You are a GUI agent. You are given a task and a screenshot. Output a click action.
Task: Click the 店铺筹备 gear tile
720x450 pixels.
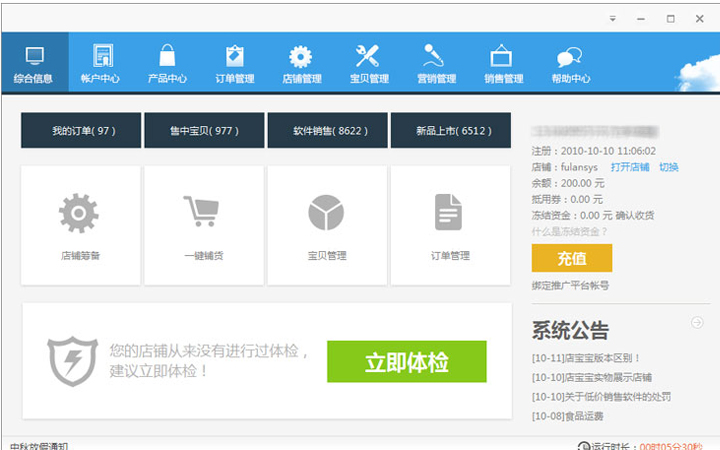coord(80,225)
